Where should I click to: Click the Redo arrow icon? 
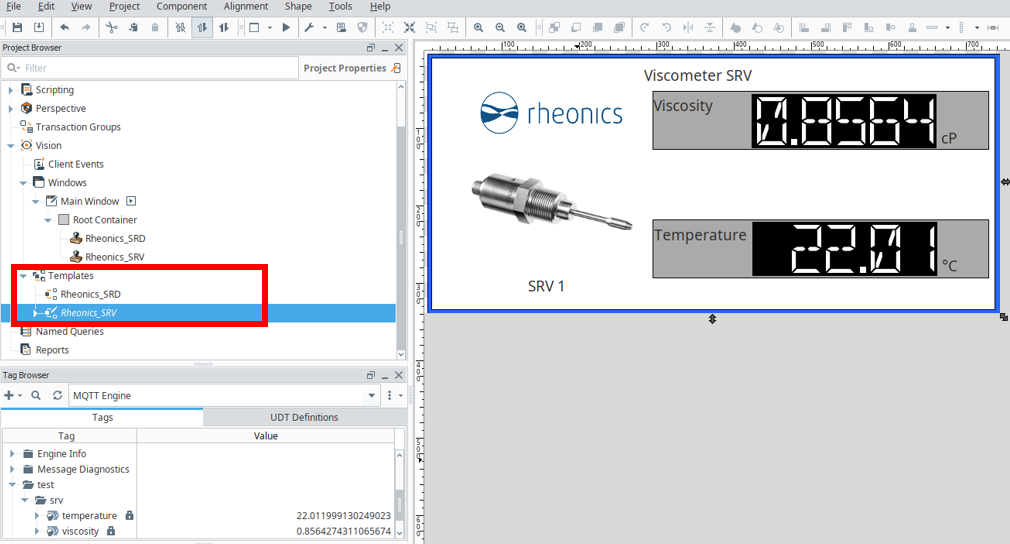tap(86, 27)
